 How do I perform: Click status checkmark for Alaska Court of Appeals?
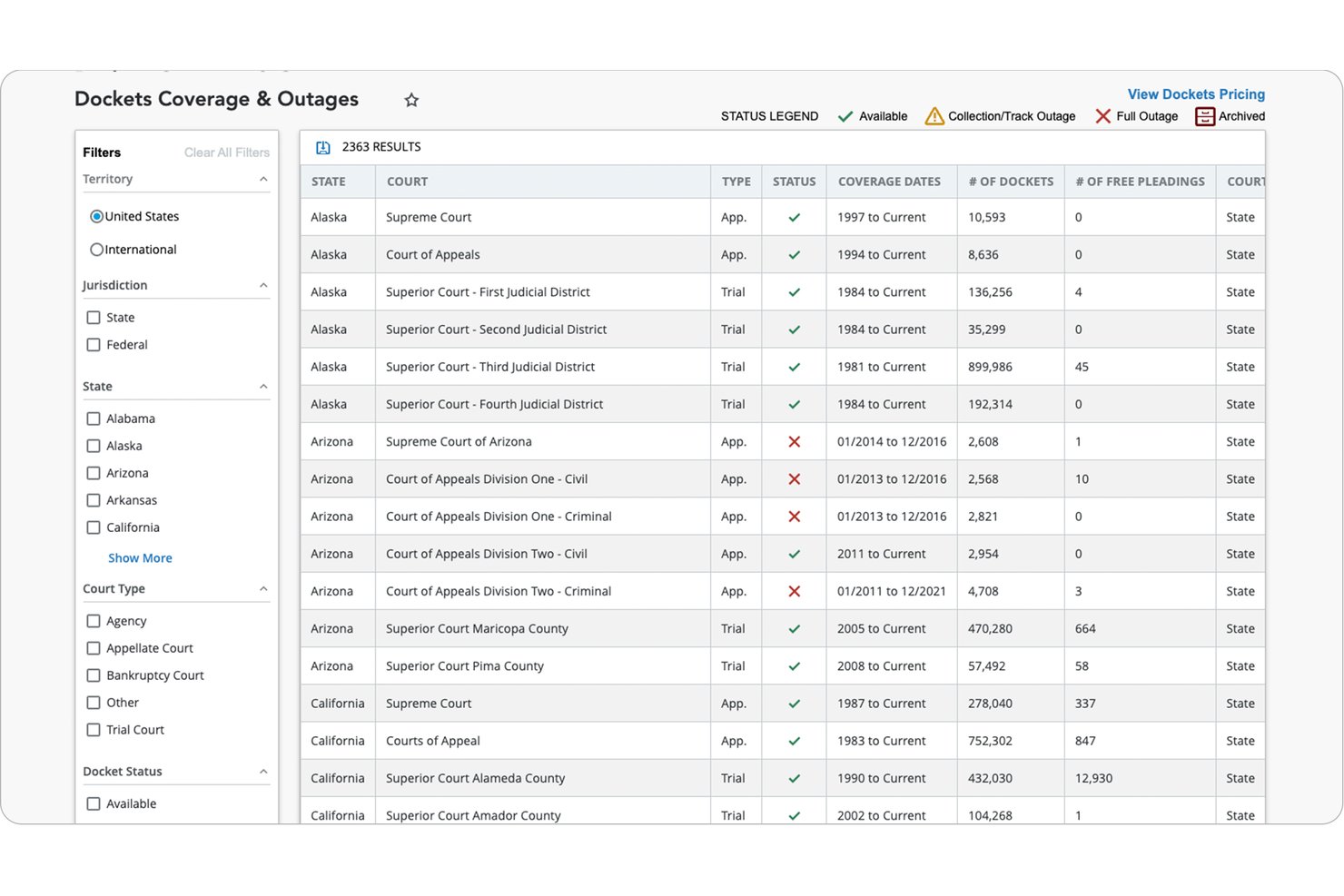pyautogui.click(x=794, y=255)
